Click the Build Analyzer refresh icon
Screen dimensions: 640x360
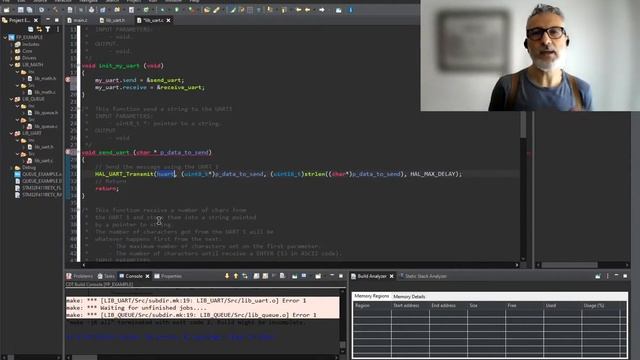pyautogui.click(x=598, y=276)
